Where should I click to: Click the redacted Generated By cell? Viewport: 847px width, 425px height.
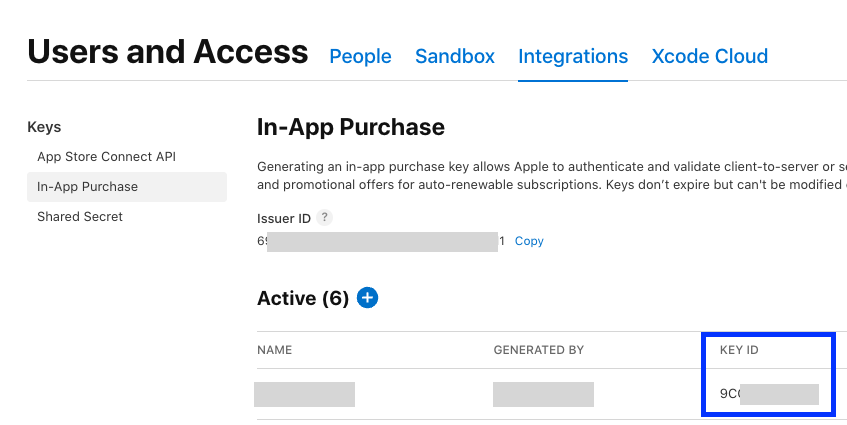543,394
